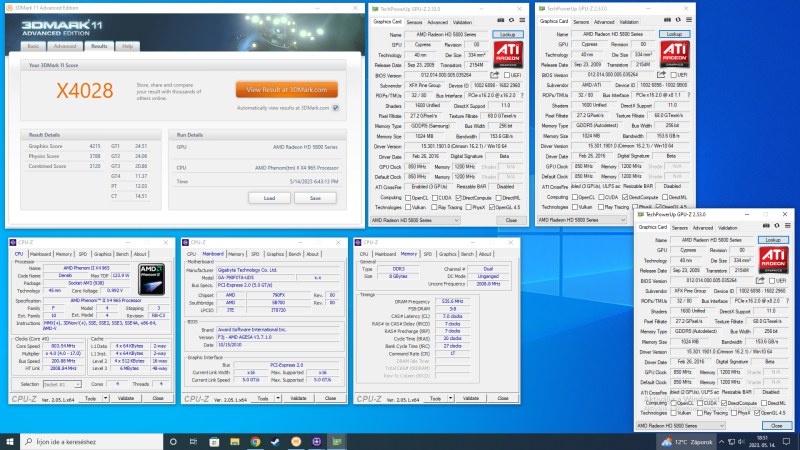Click the Save button in 3DMark
The width and height of the screenshot is (800, 450).
(x=315, y=198)
